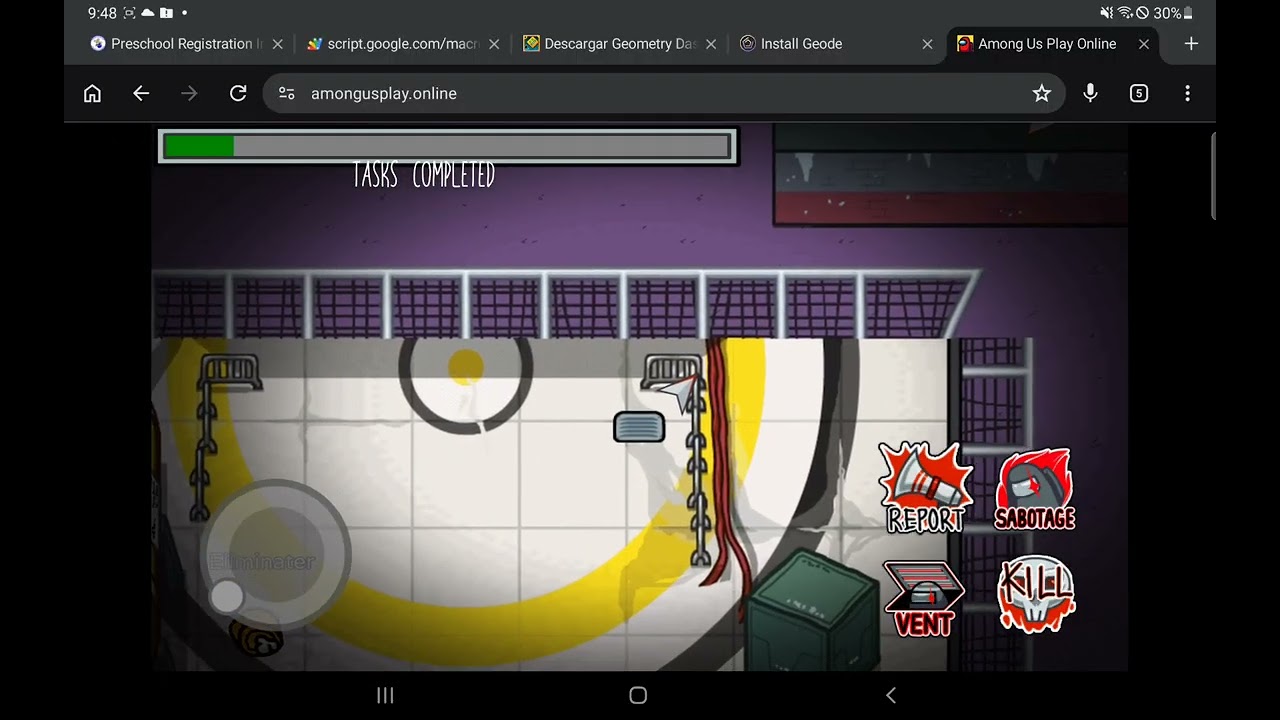
Task: Close the Descargar Geometry Dash tab
Action: [711, 44]
